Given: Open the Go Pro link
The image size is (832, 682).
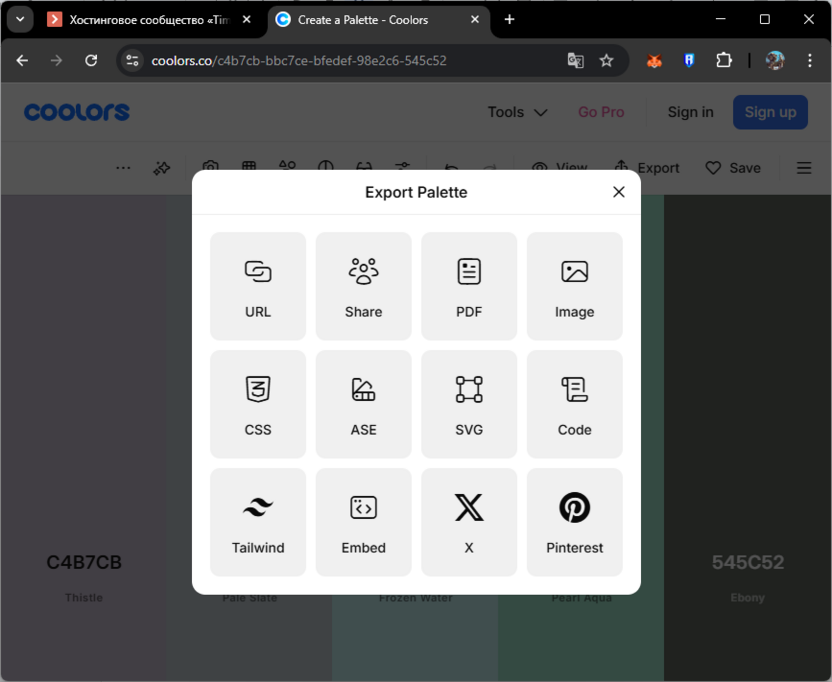Looking at the screenshot, I should pyautogui.click(x=601, y=112).
